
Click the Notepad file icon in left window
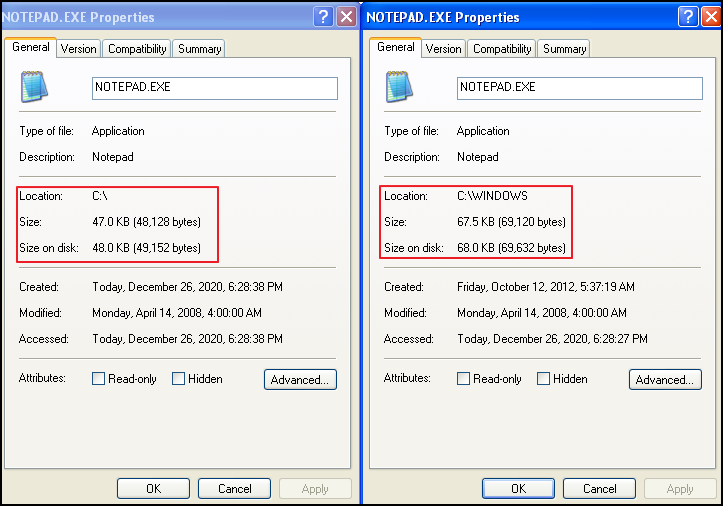tap(34, 87)
